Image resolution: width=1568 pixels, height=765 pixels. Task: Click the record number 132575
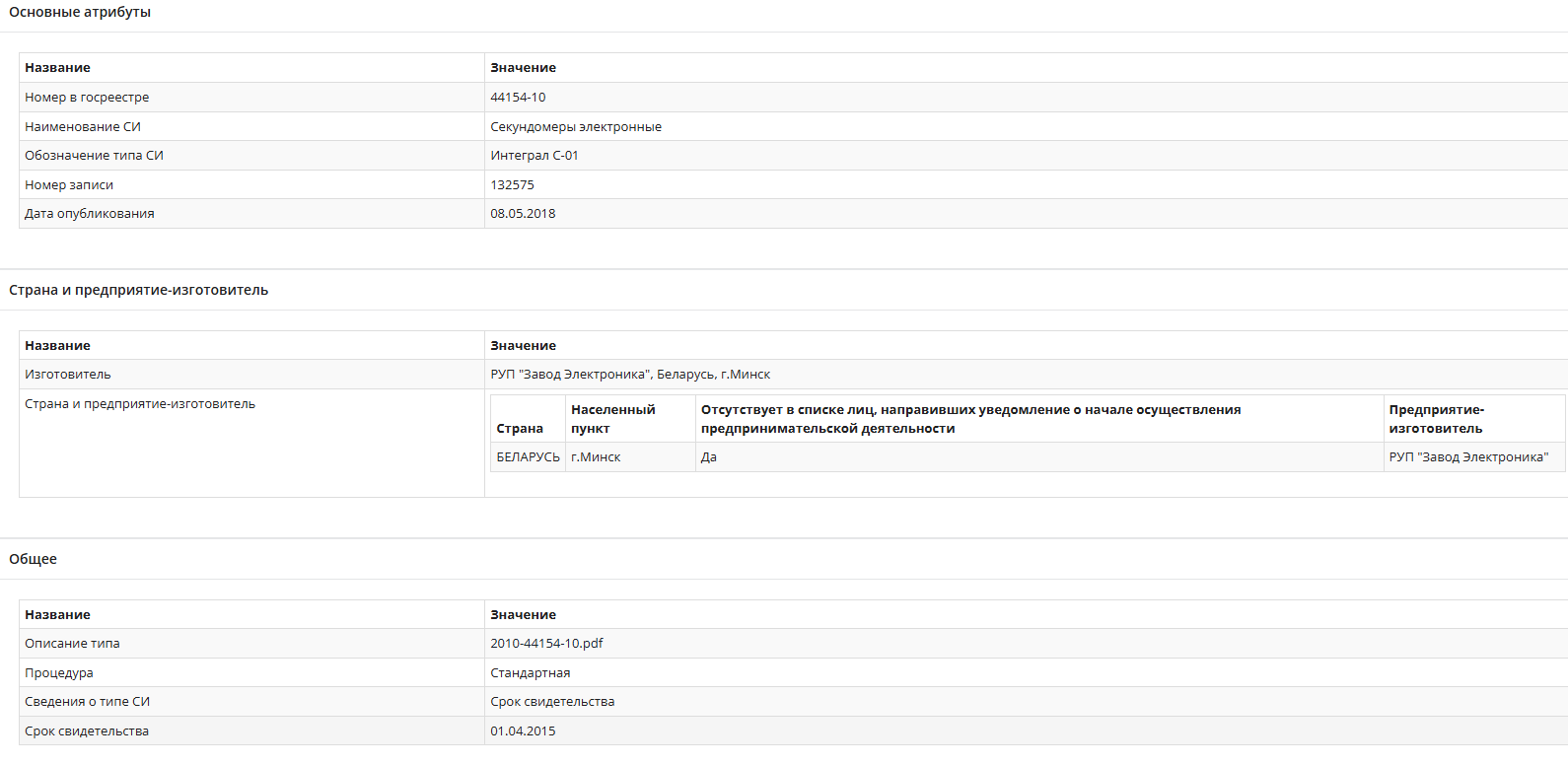[x=512, y=185]
